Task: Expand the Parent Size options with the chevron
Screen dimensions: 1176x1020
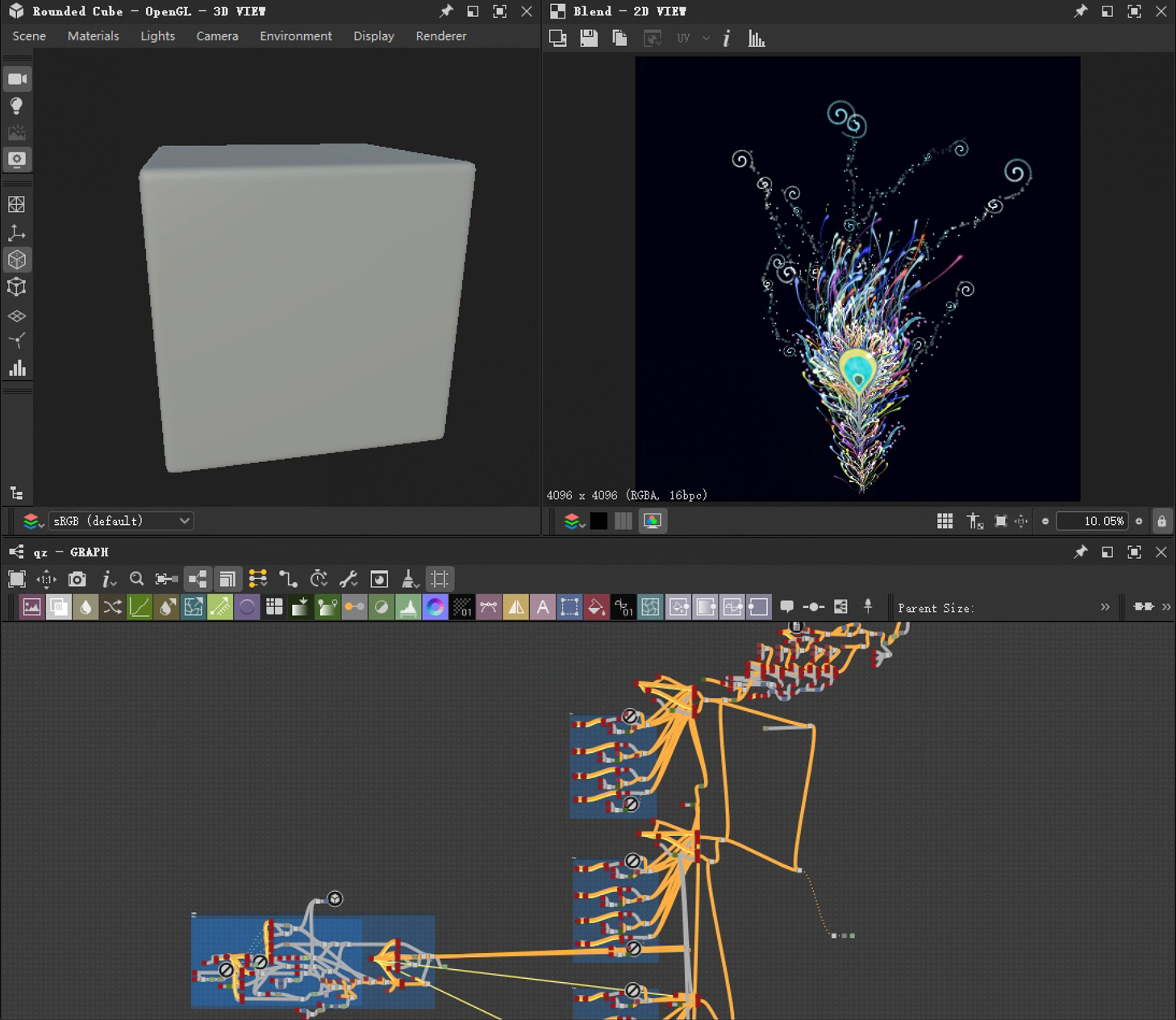Action: [x=1106, y=608]
